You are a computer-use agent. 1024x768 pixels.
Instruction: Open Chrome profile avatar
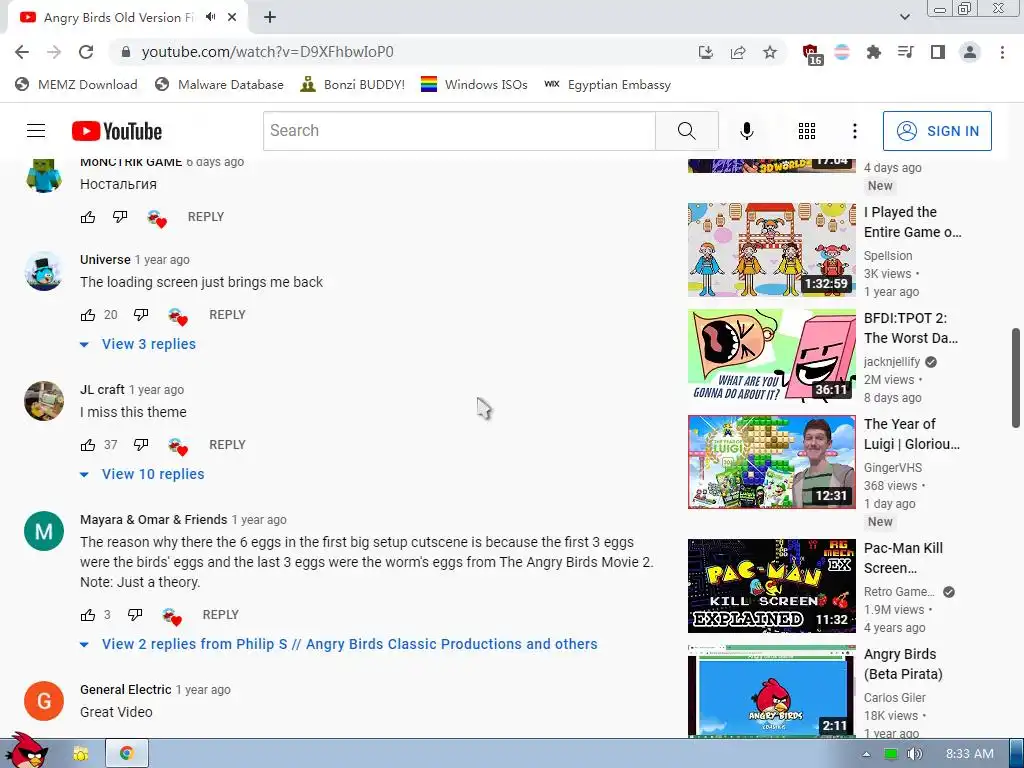(970, 52)
